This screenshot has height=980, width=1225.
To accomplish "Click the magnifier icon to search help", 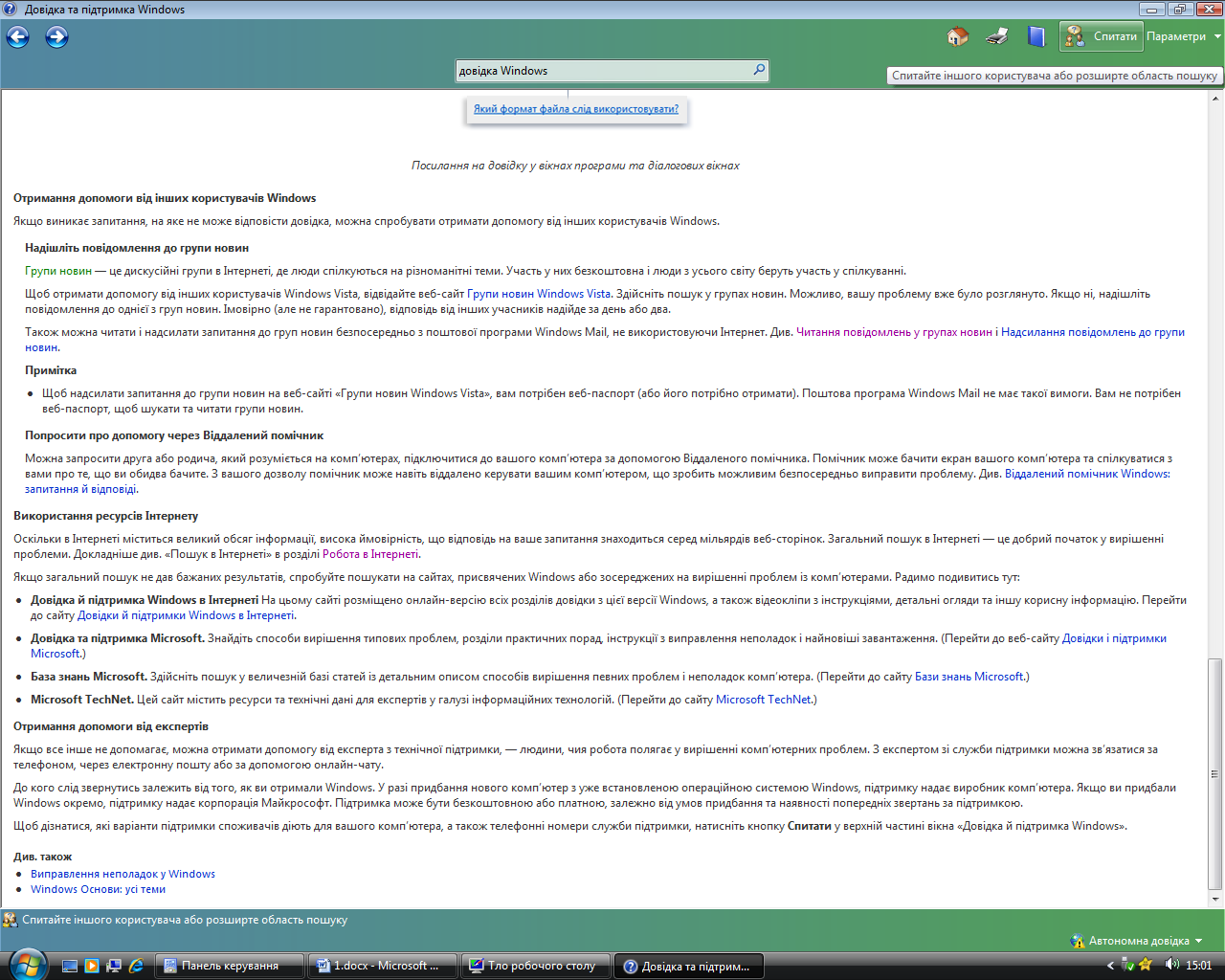I will pos(759,70).
